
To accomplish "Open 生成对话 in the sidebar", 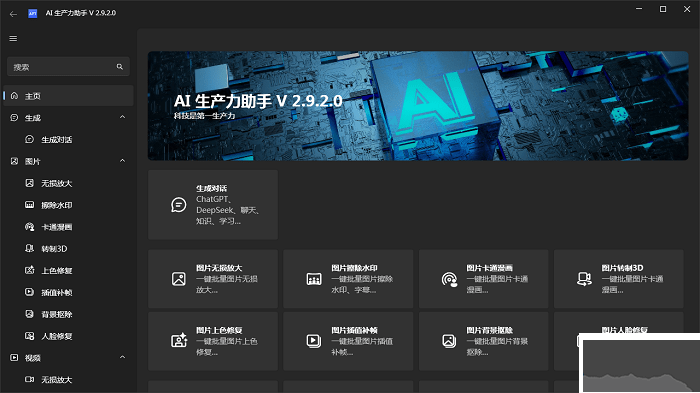I will tap(68, 139).
